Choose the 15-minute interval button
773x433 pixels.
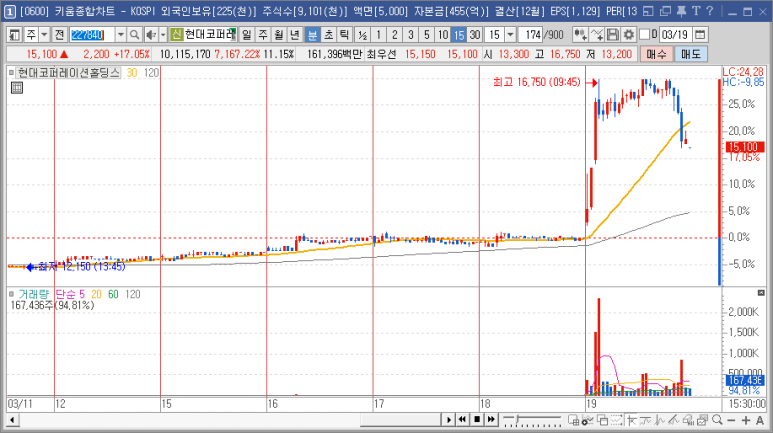(x=459, y=35)
